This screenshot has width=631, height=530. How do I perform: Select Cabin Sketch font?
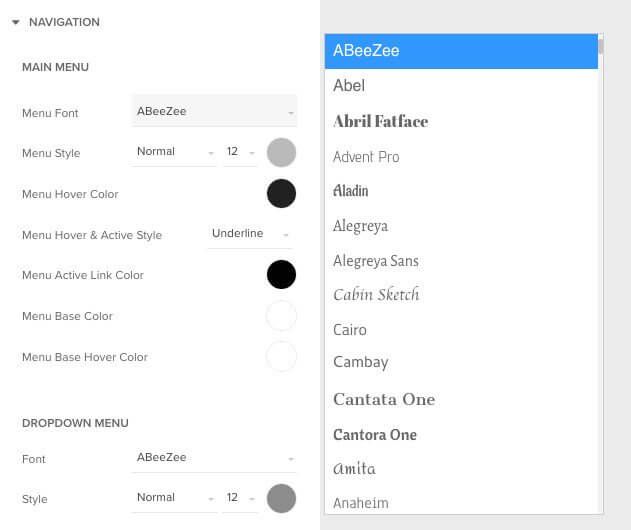point(376,294)
